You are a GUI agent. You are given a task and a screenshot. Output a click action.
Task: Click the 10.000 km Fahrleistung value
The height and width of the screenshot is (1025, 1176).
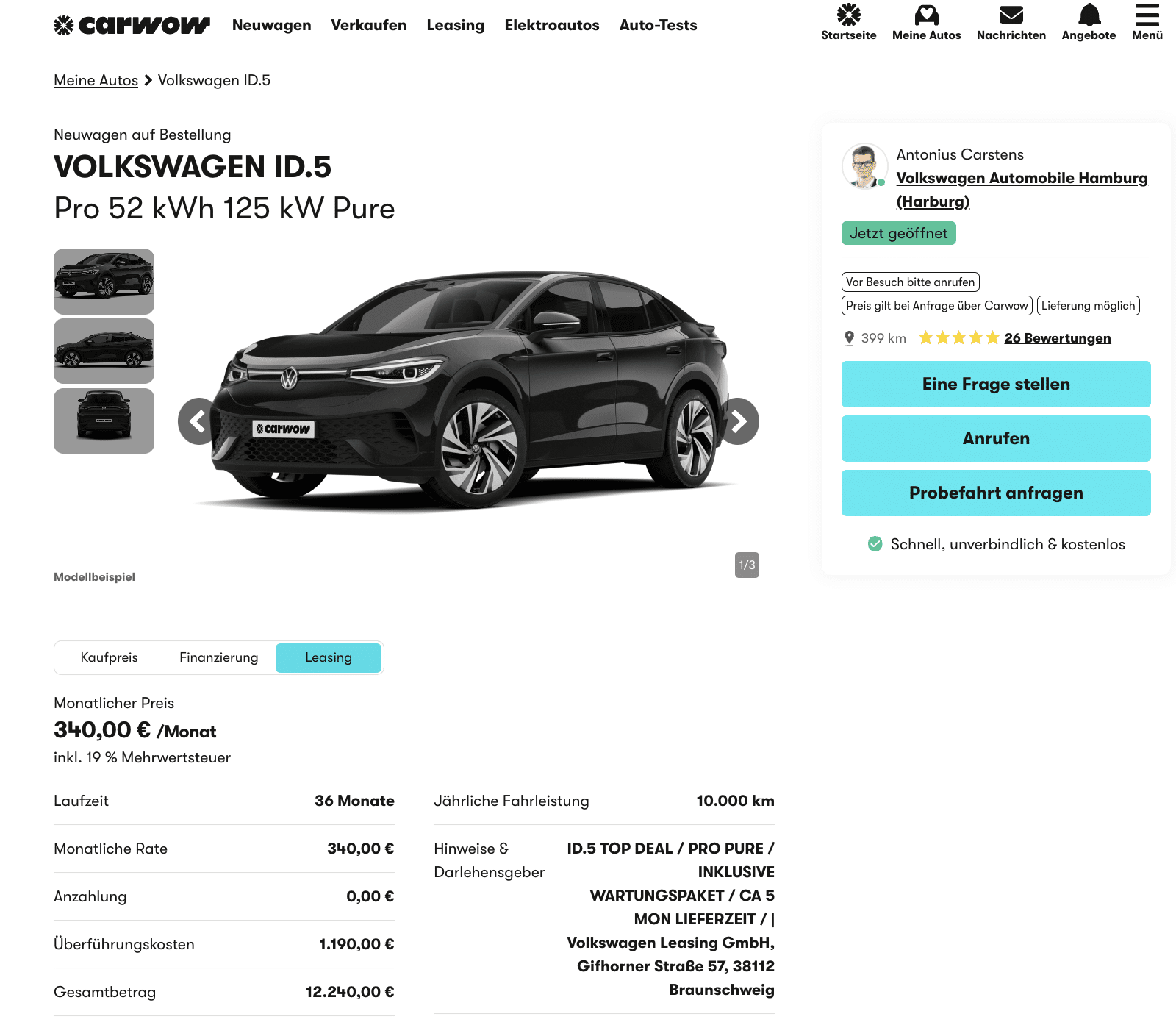735,801
